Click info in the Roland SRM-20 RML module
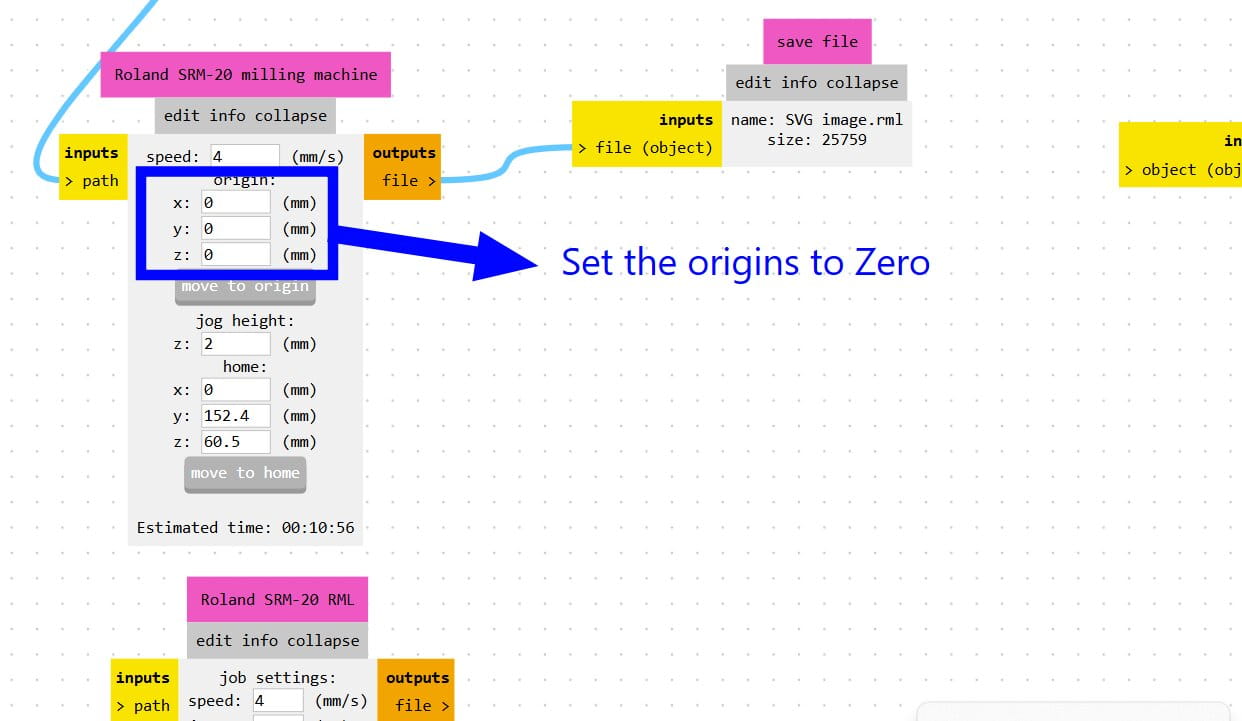 (x=259, y=641)
